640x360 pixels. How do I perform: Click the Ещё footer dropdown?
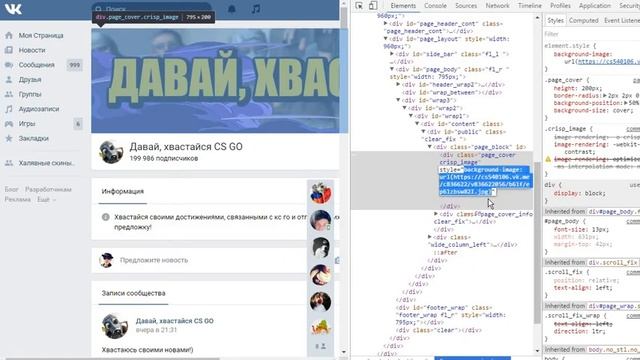coord(46,199)
